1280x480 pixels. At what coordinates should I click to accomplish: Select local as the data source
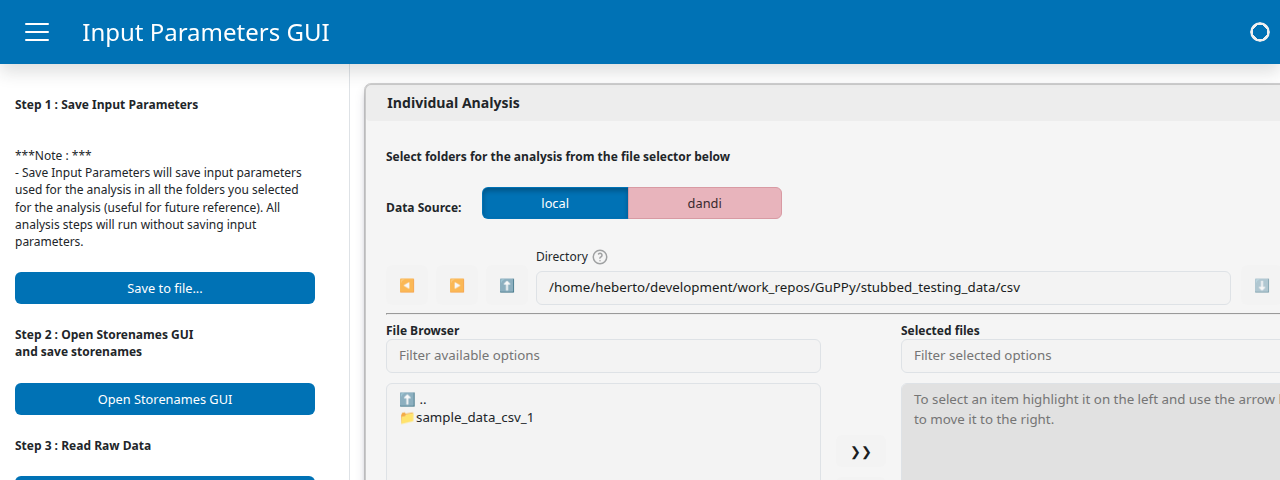[x=555, y=203]
